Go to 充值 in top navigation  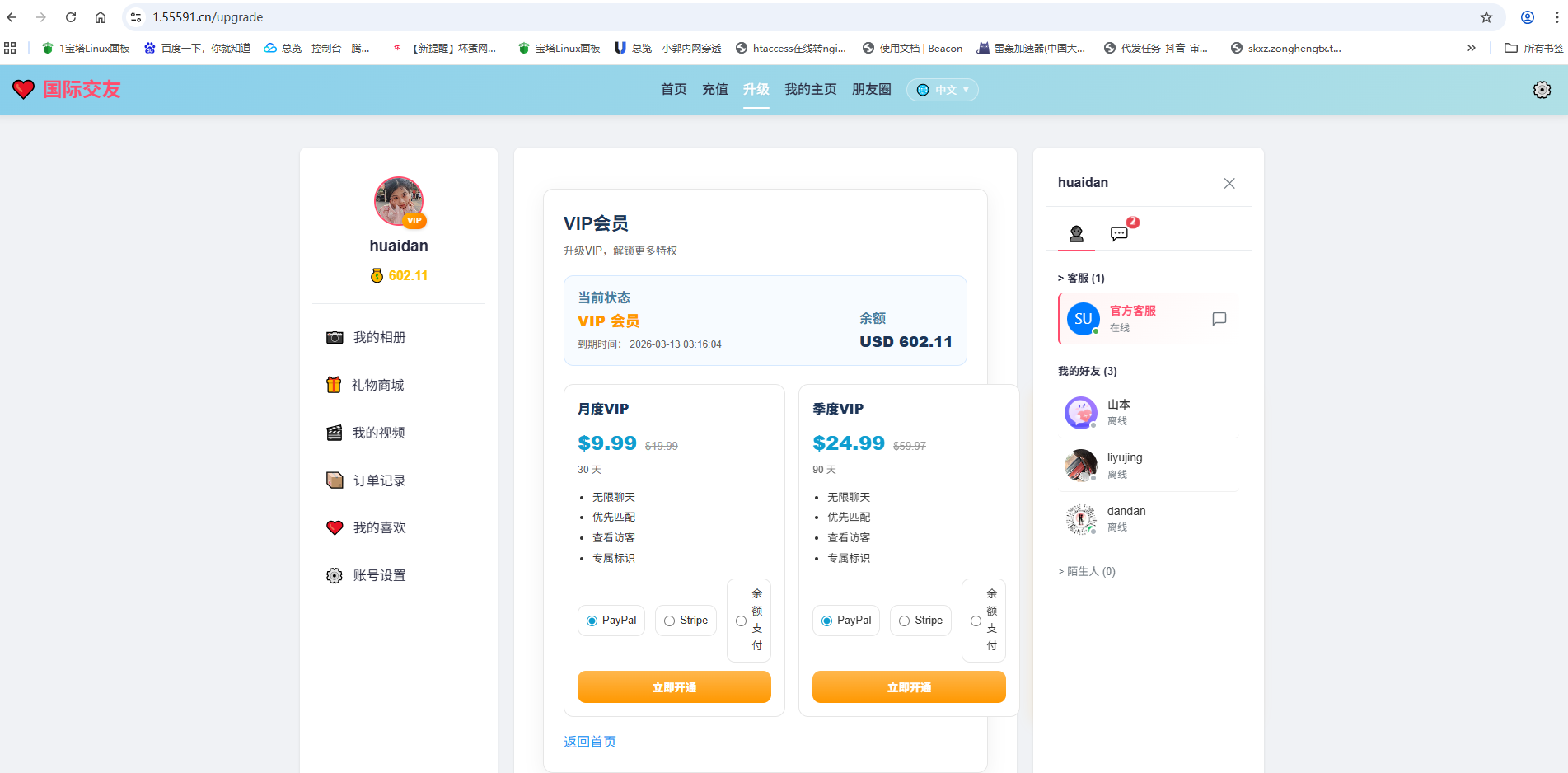tap(714, 89)
